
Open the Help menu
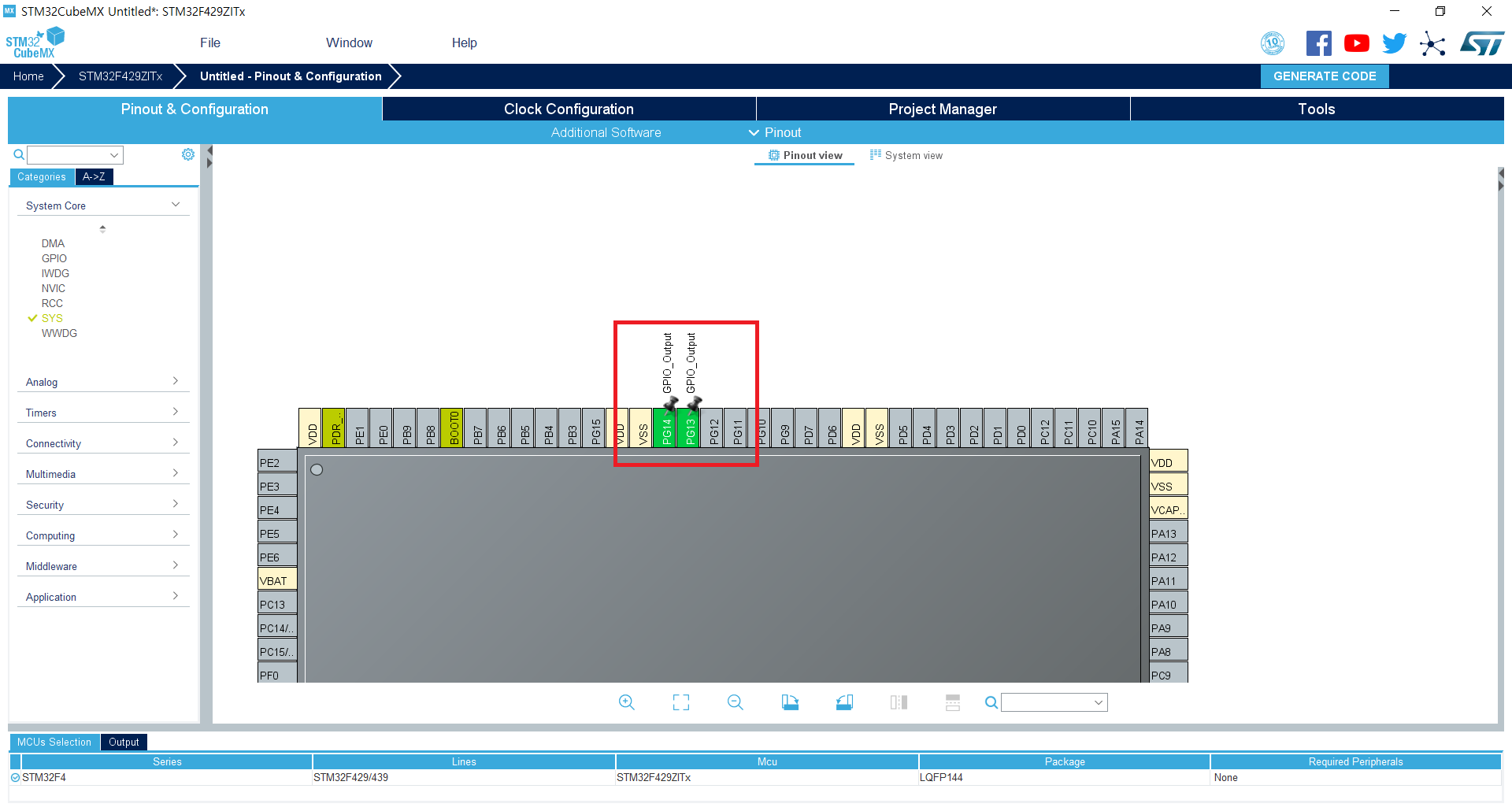click(465, 43)
